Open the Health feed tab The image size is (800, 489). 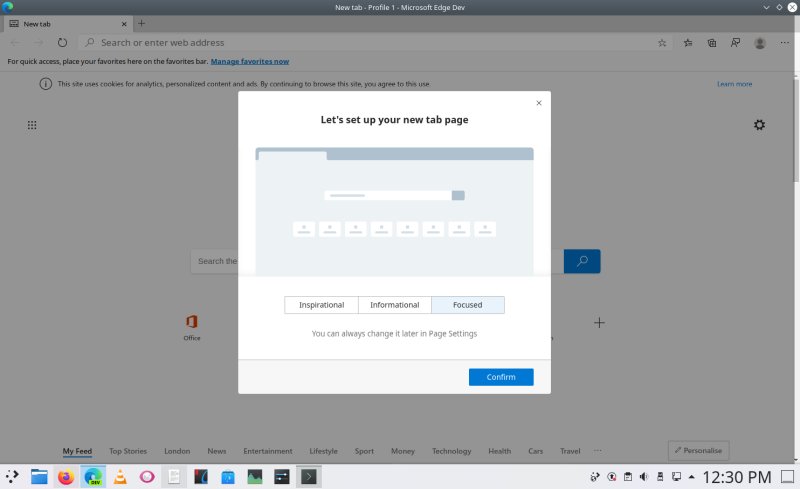pos(499,451)
